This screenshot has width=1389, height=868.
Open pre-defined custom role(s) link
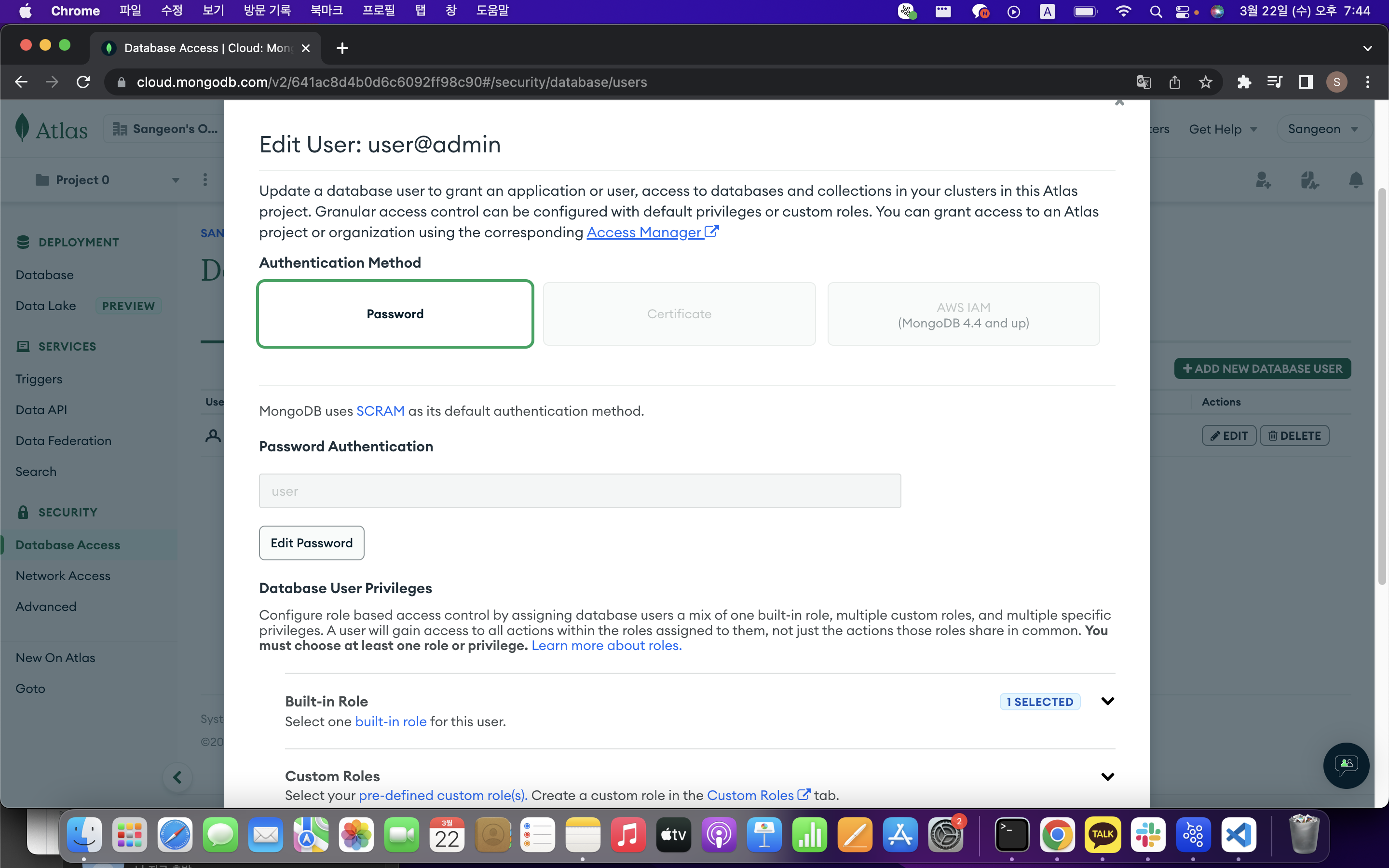pos(443,795)
